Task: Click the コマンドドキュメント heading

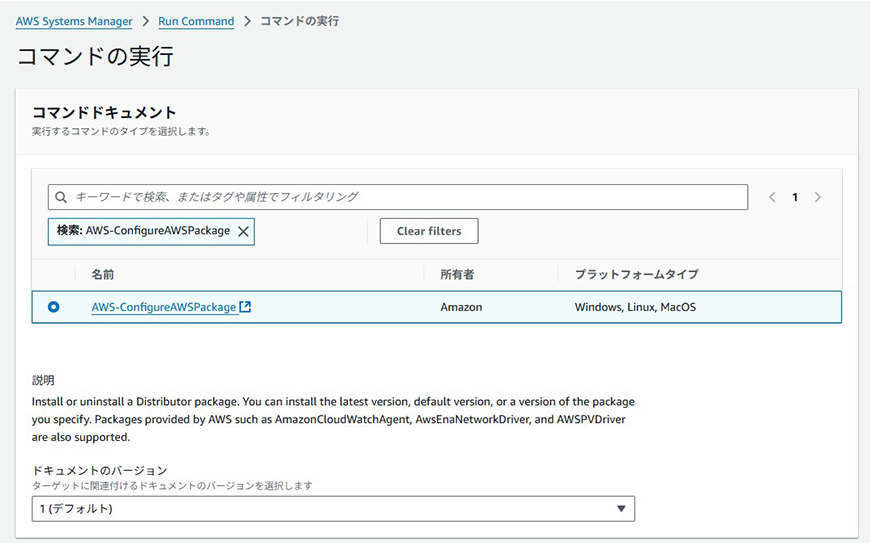Action: click(104, 113)
